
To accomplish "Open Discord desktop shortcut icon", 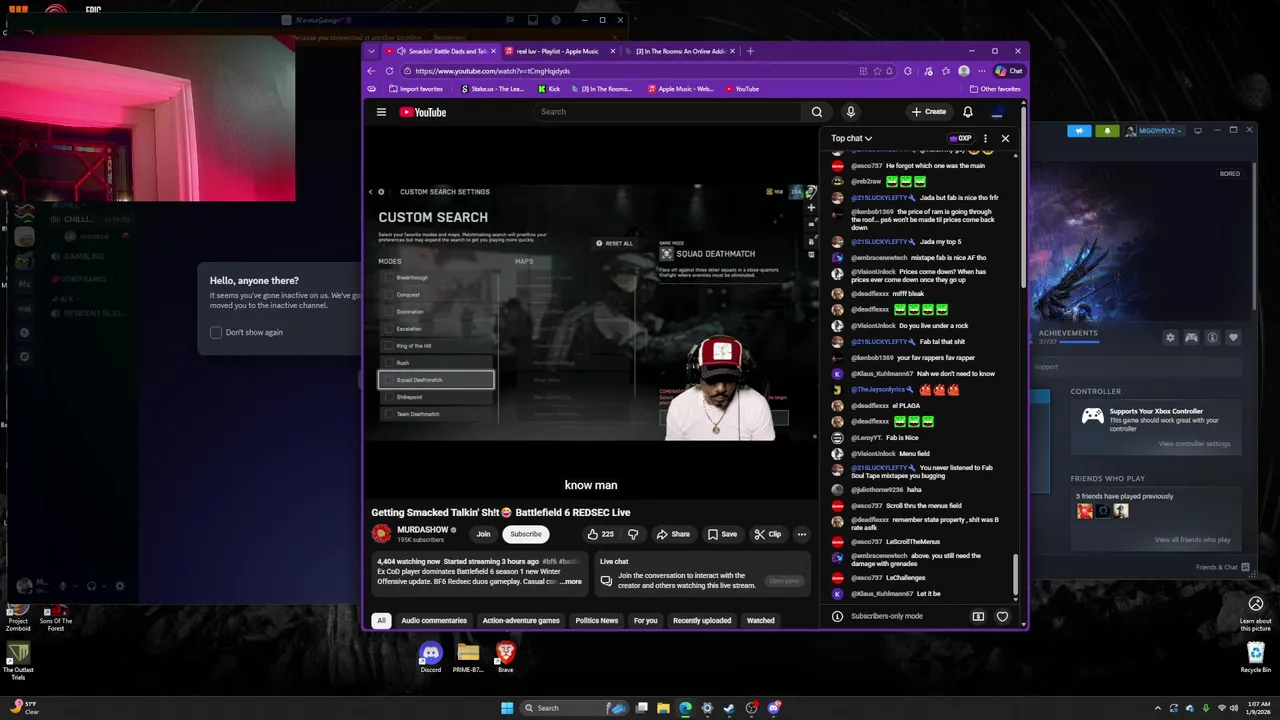I will [430, 657].
